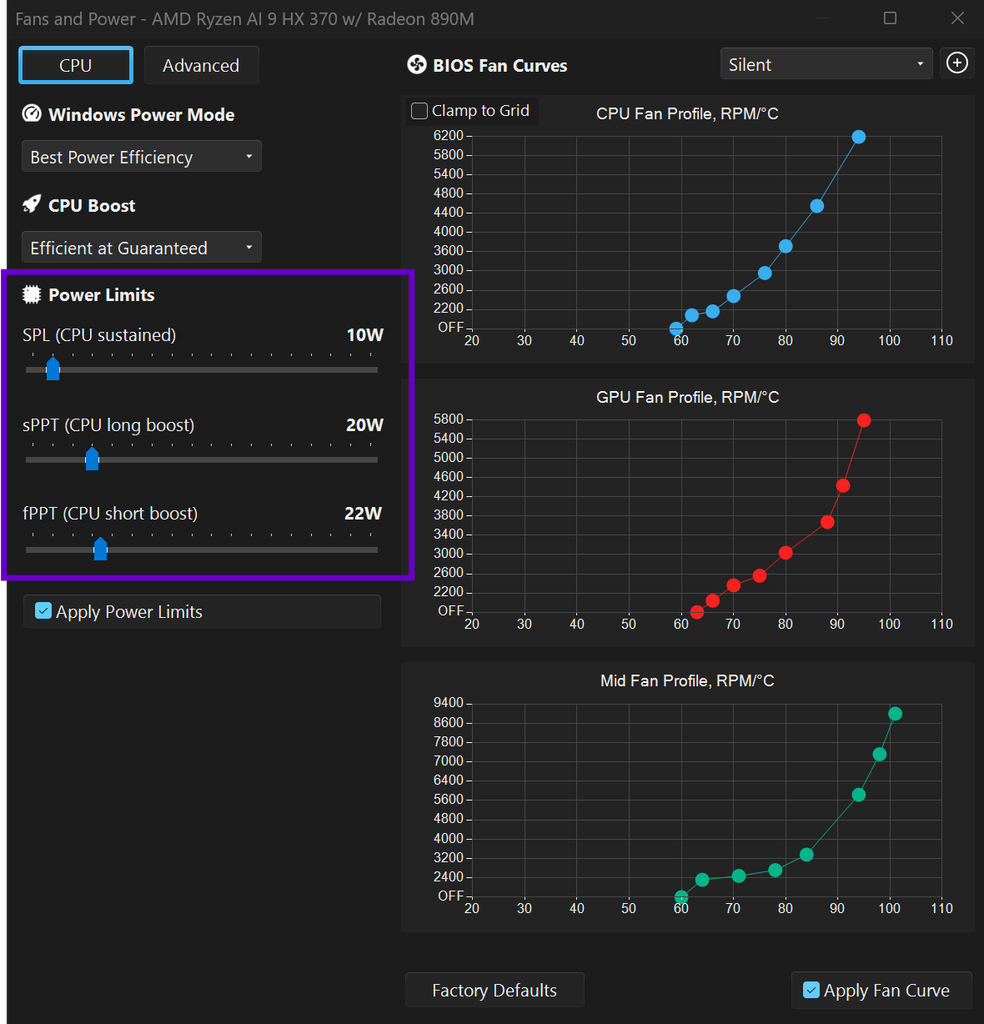Click the Windows Power Mode gauge icon
This screenshot has height=1024, width=984.
(x=31, y=114)
